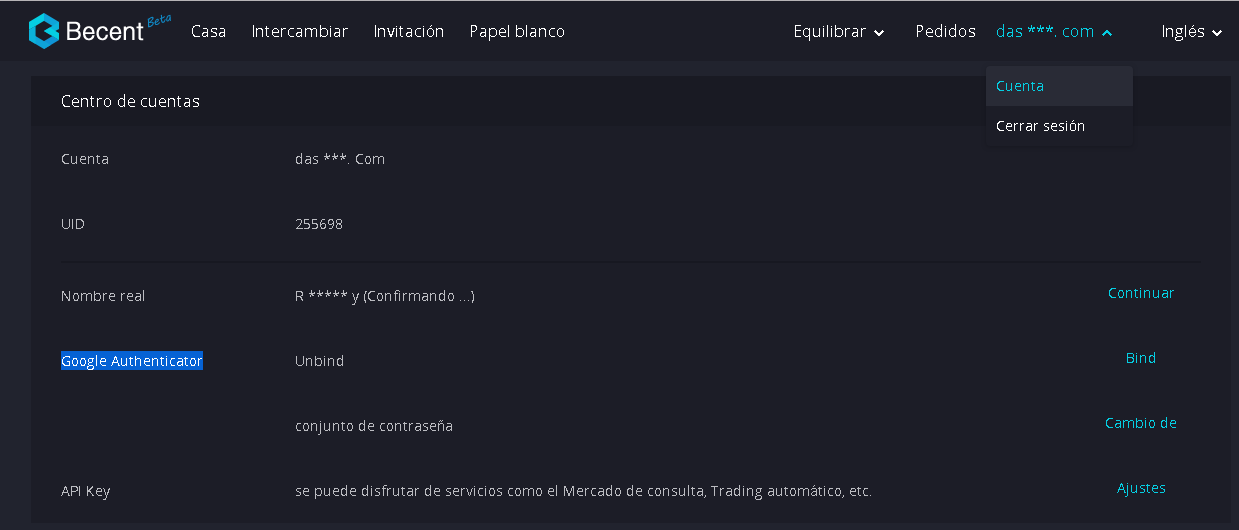Click the Becent logo icon
The image size is (1239, 530).
point(44,31)
